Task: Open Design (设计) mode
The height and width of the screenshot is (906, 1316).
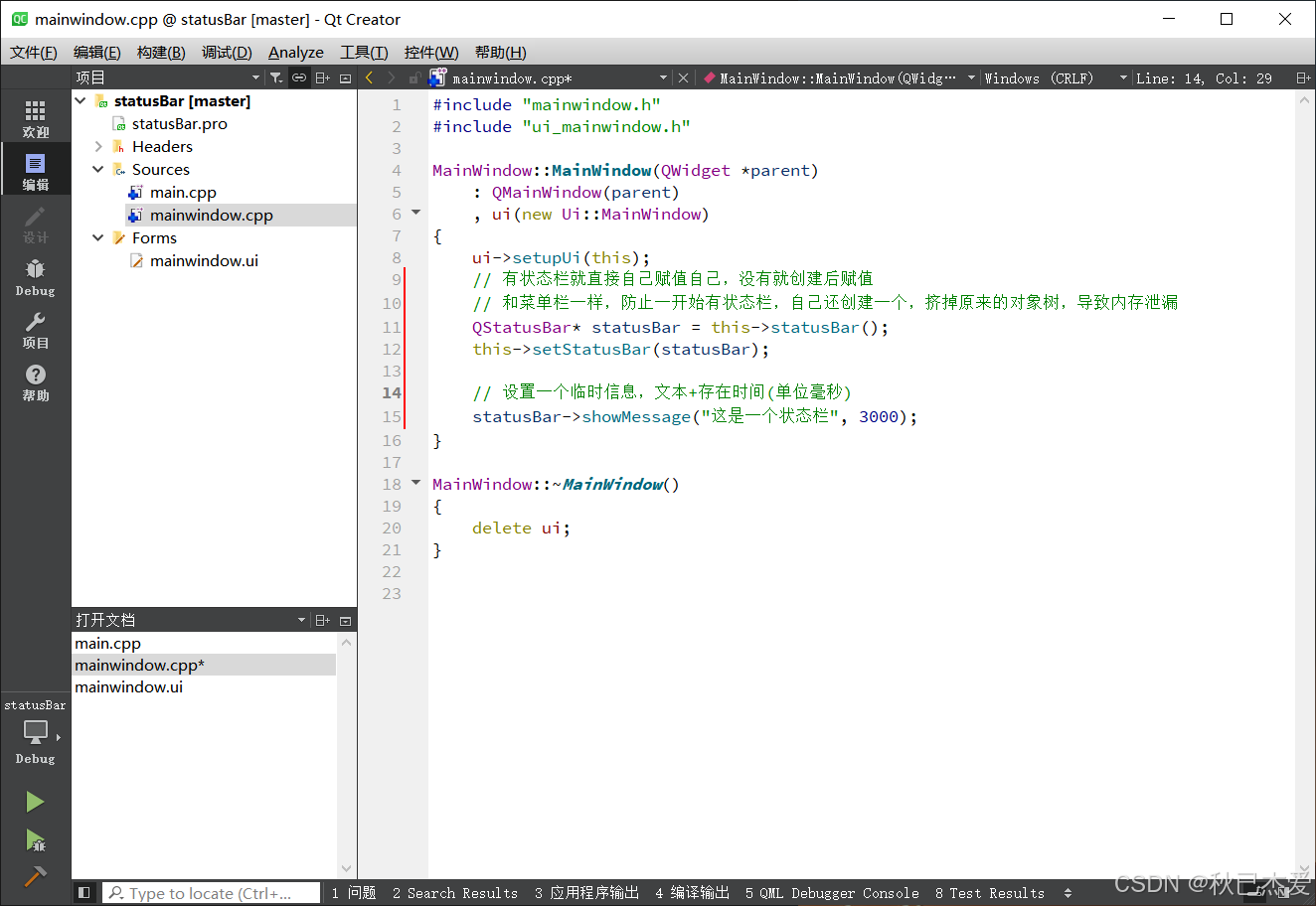Action: click(x=35, y=224)
